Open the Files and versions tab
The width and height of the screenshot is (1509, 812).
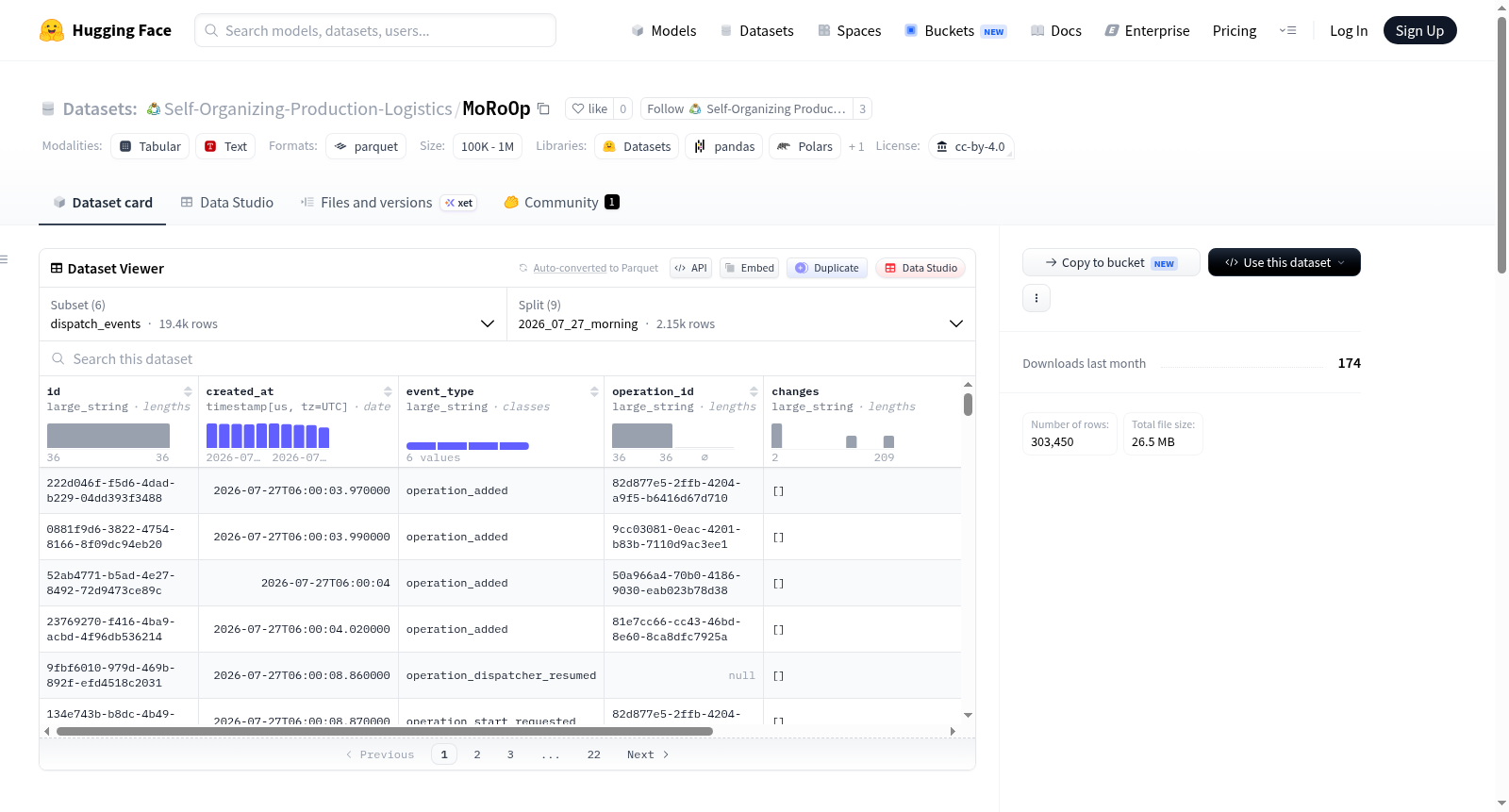coord(388,203)
